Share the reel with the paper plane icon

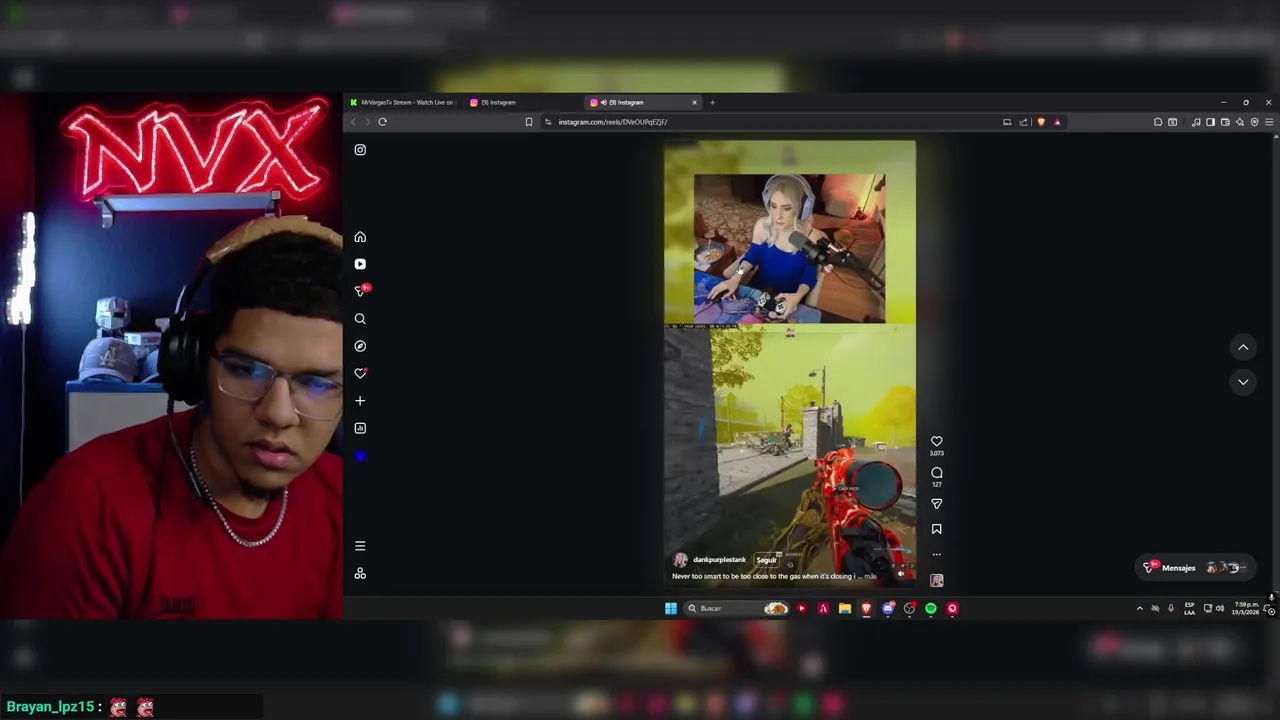[x=937, y=504]
